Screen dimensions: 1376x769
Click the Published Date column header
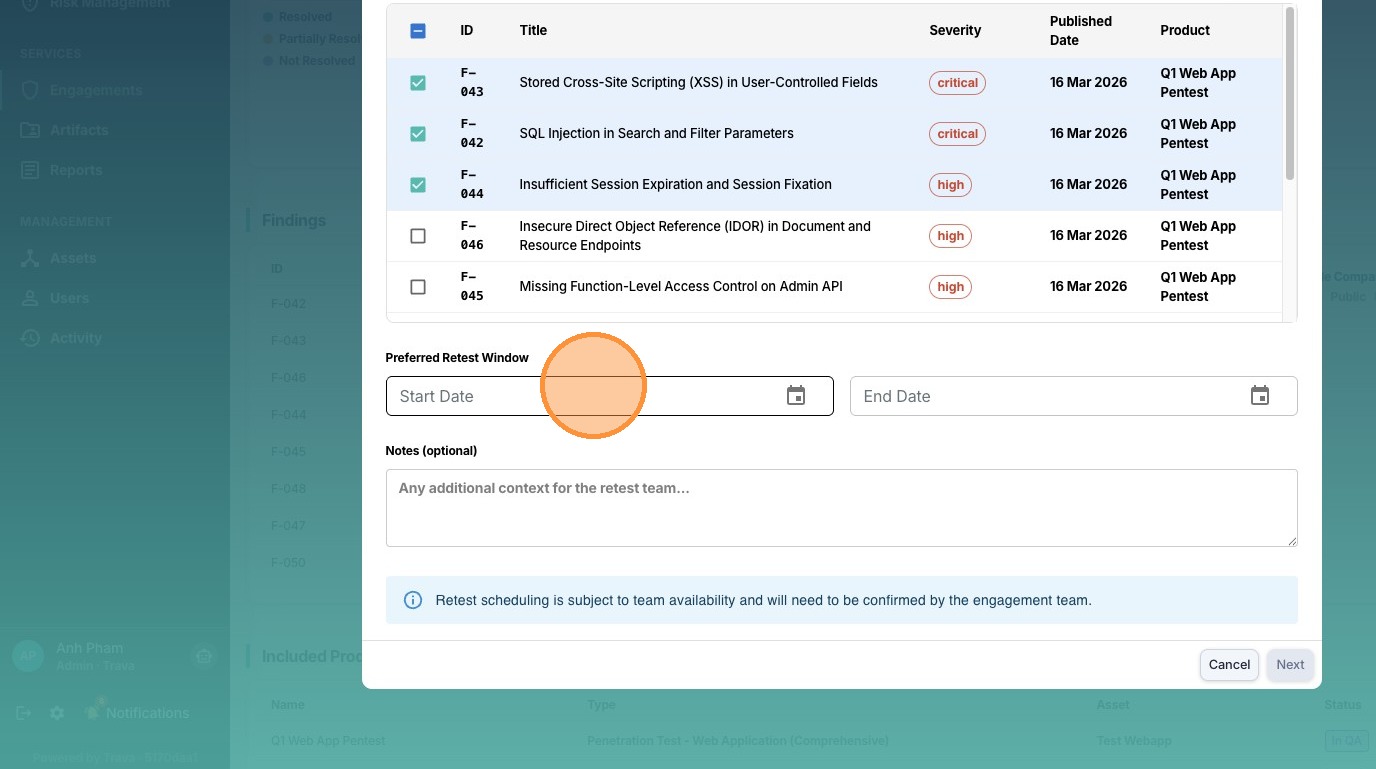point(1080,30)
